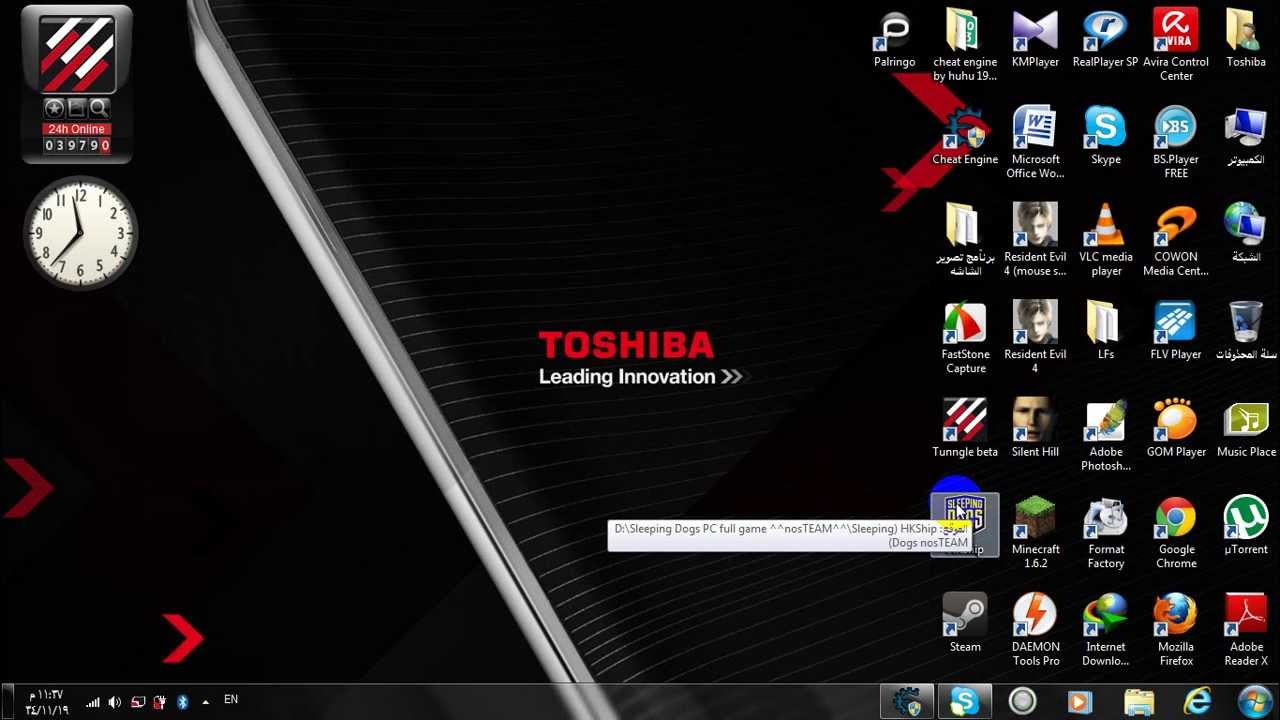Viewport: 1280px width, 720px height.
Task: Launch FLV Player shortcut
Action: pos(1176,331)
